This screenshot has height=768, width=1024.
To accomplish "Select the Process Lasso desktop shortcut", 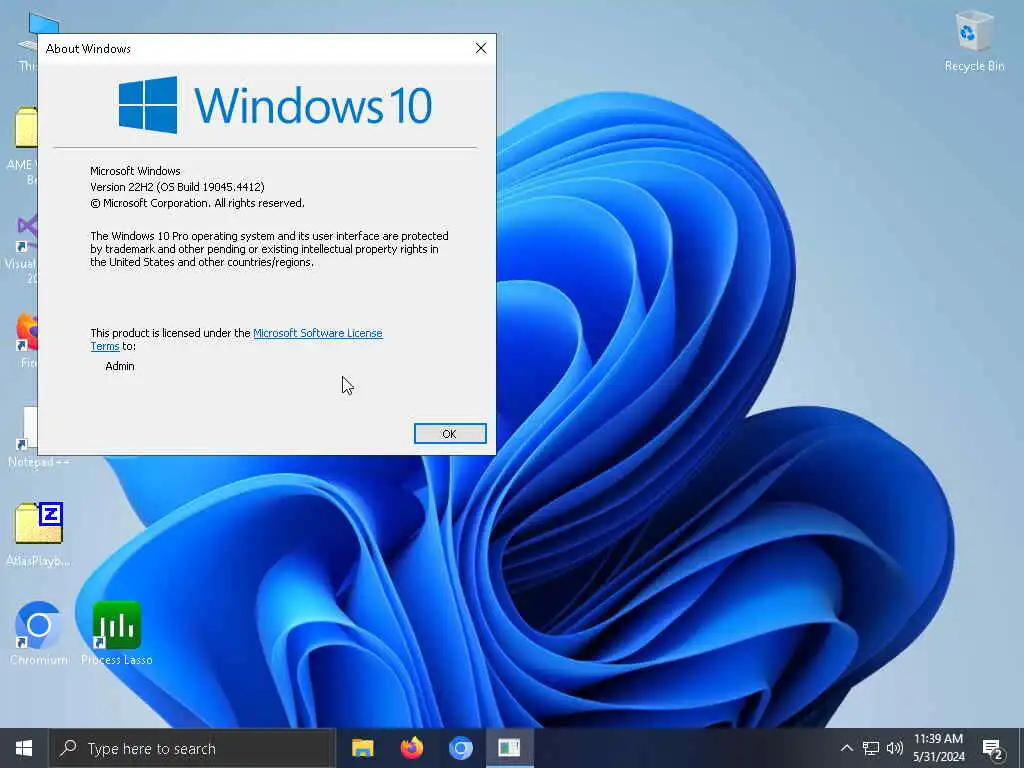I will click(117, 632).
